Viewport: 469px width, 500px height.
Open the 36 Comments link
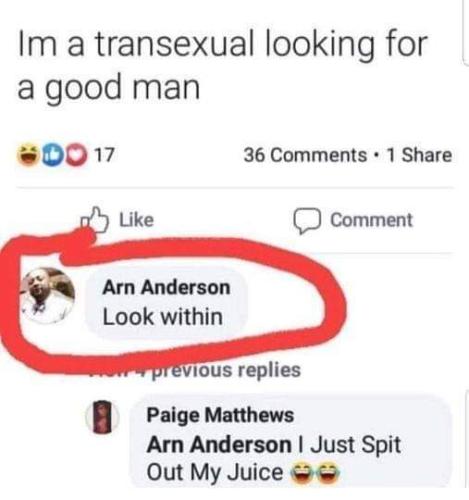pos(305,155)
